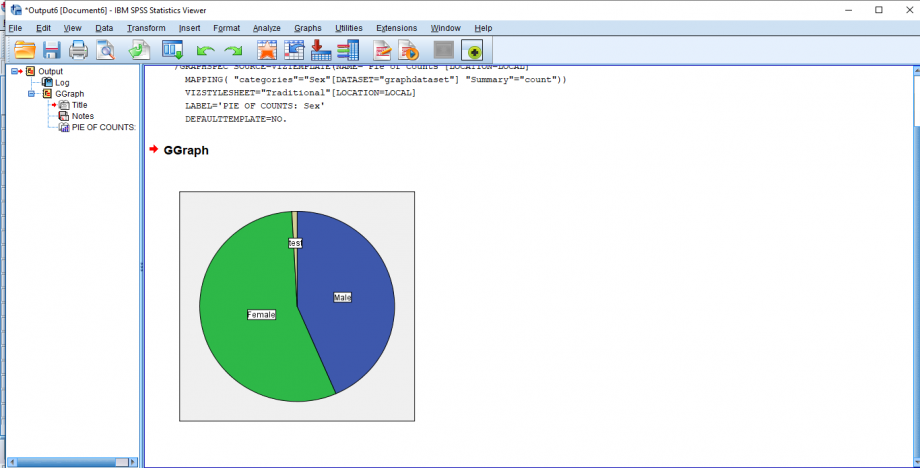Click the GGraph heading in output

[x=186, y=150]
